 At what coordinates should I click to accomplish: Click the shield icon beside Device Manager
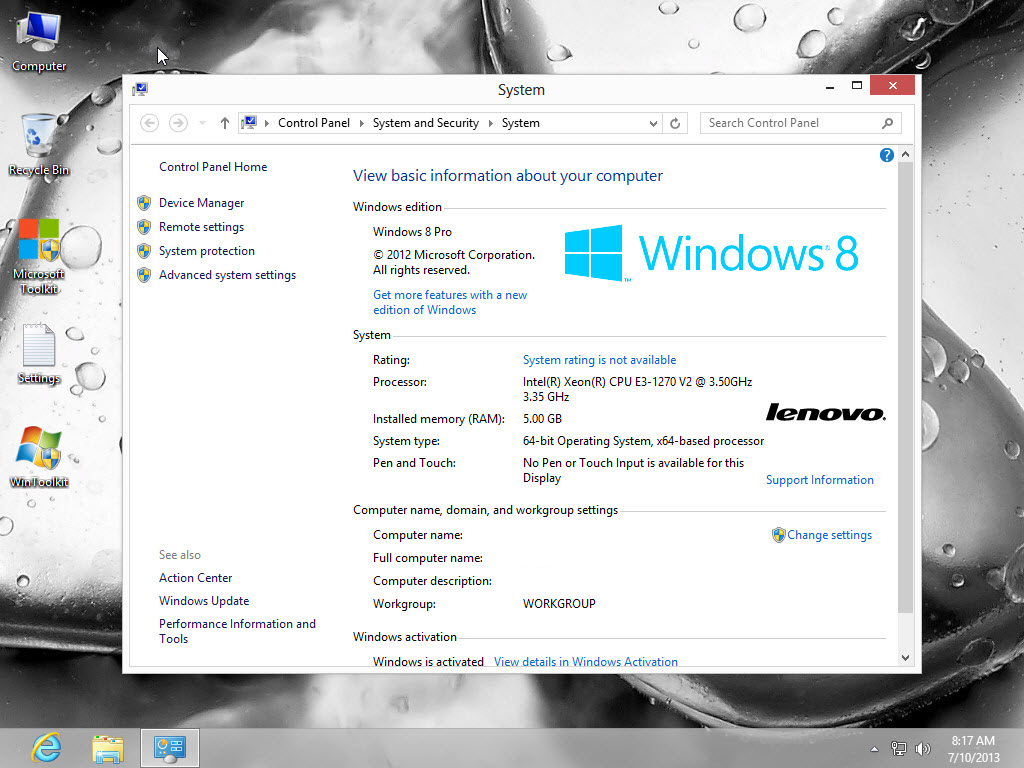pos(144,203)
